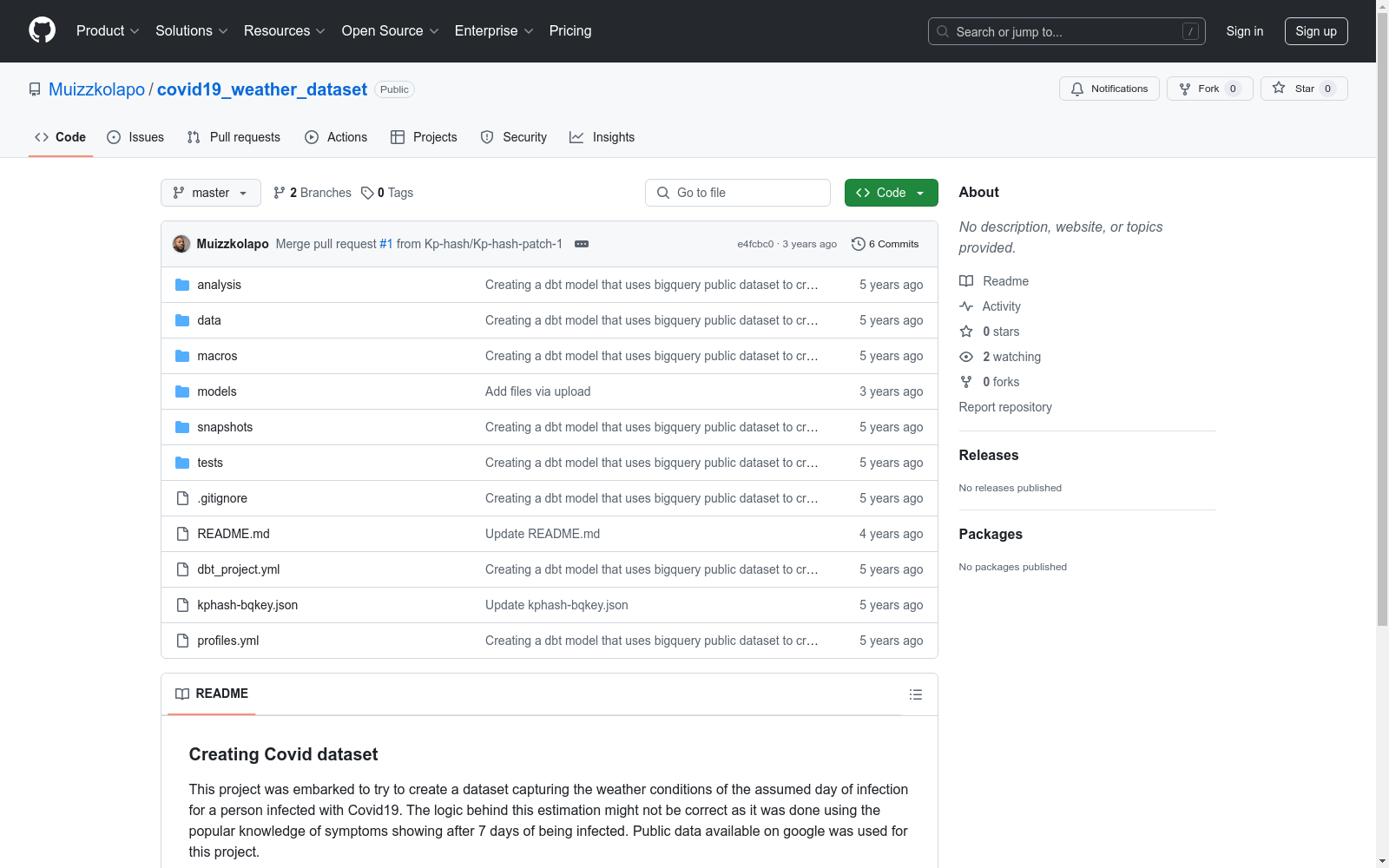
Task: Expand the Solutions menu
Action: pos(192,31)
